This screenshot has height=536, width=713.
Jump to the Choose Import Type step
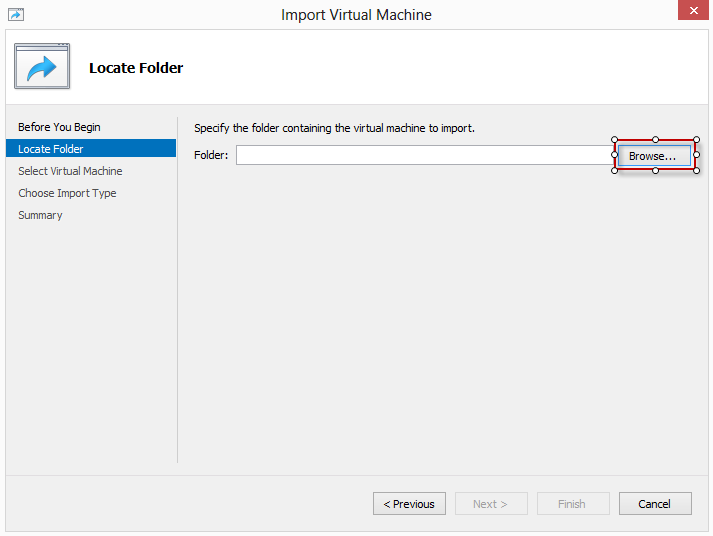pyautogui.click(x=67, y=193)
